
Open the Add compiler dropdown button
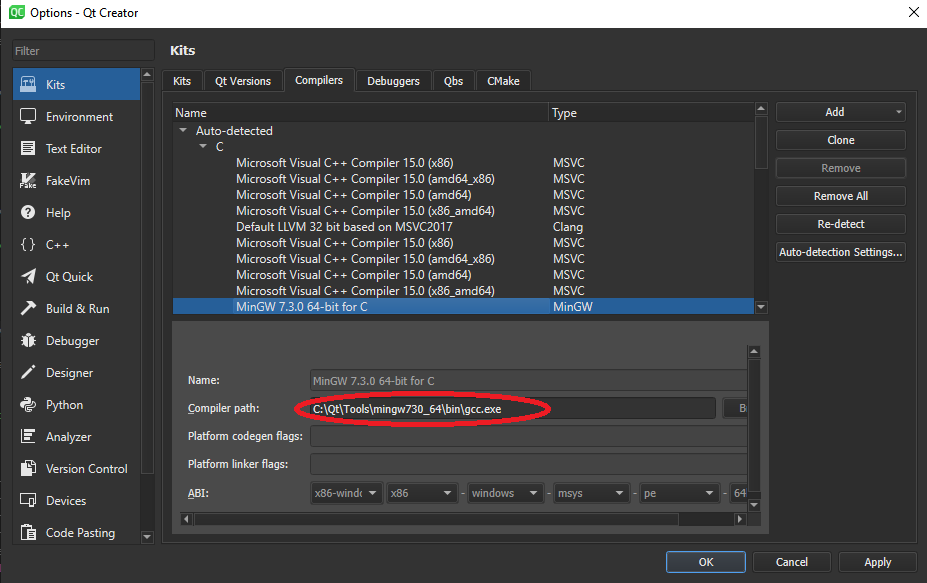pyautogui.click(x=841, y=112)
